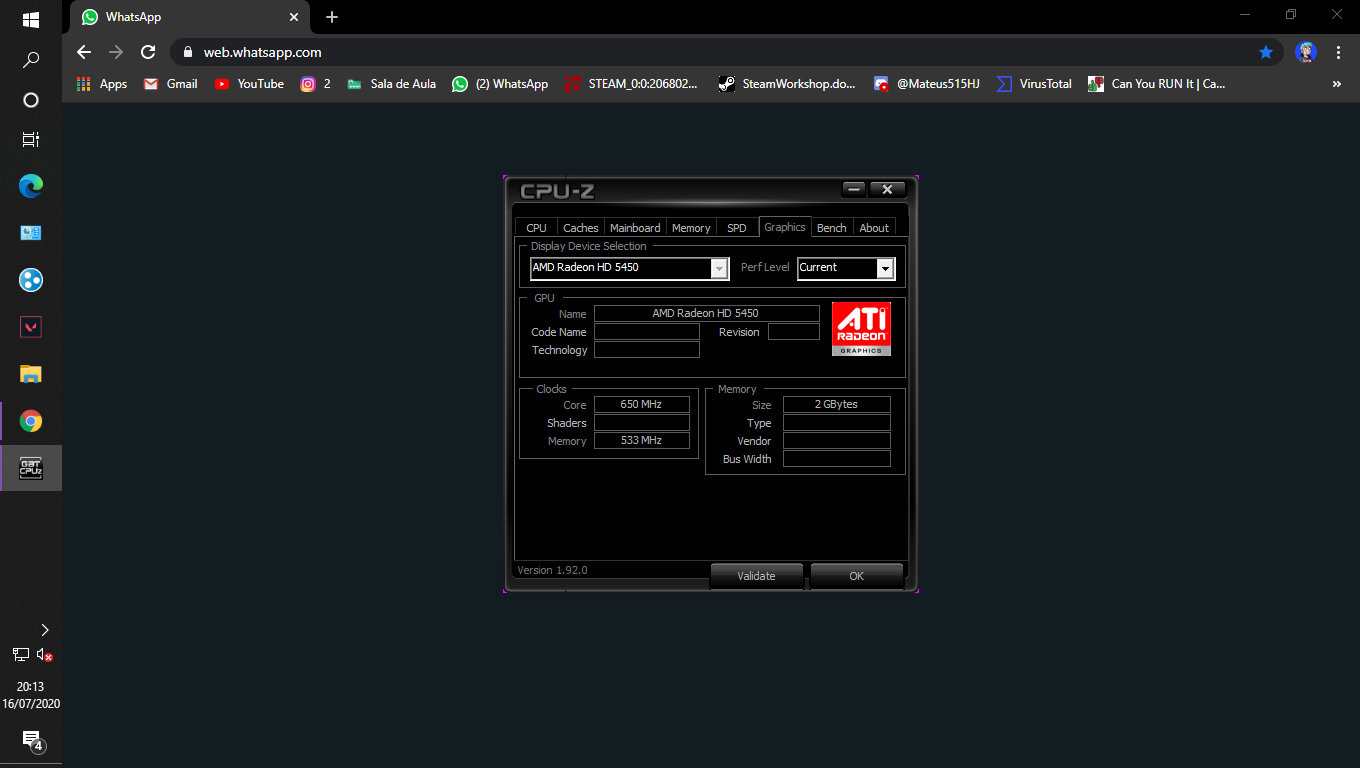This screenshot has width=1360, height=768.
Task: Open the Valorant taskbar icon
Action: click(30, 327)
